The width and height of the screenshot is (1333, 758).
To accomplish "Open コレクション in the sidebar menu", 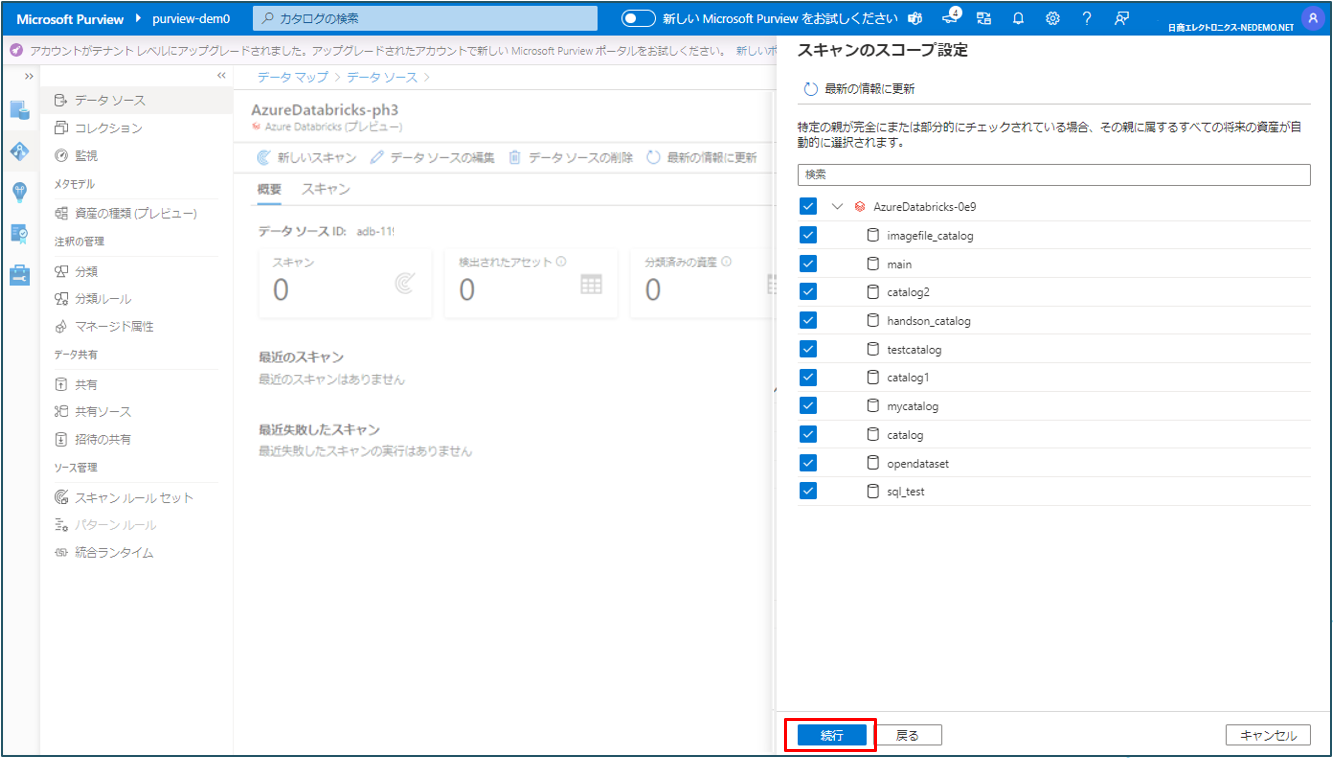I will (108, 128).
